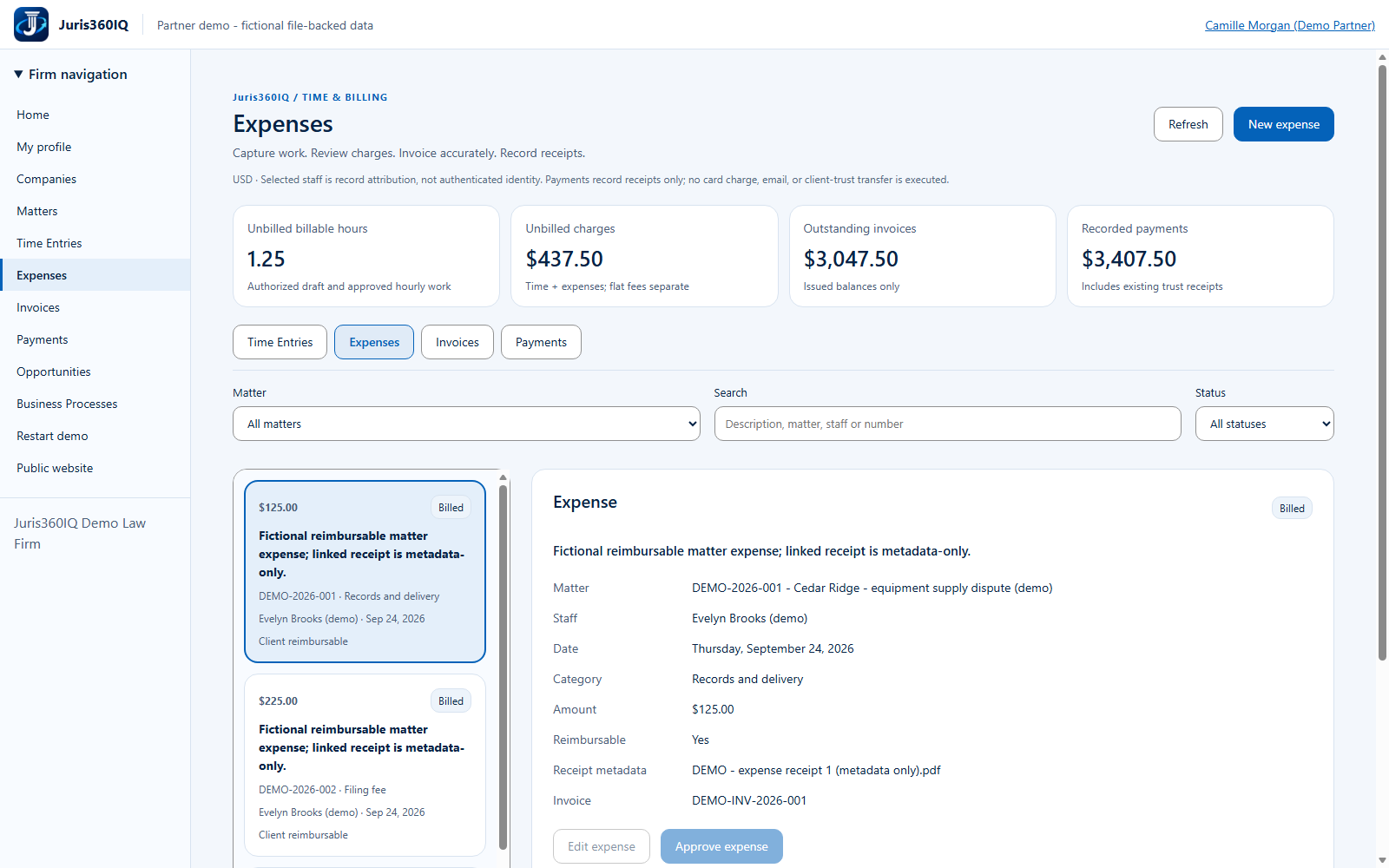The width and height of the screenshot is (1389, 868).
Task: Click the Staff value Evelyn Brooks (demo)
Action: 749,618
